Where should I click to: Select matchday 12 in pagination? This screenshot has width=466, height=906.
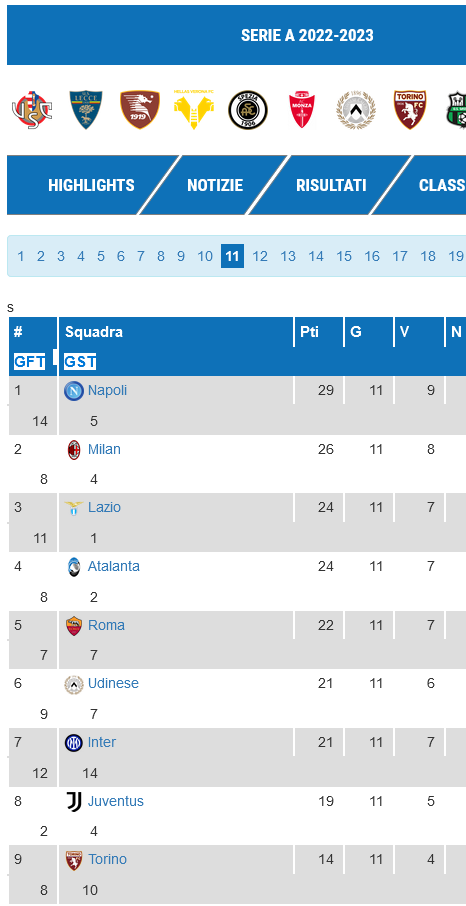260,257
